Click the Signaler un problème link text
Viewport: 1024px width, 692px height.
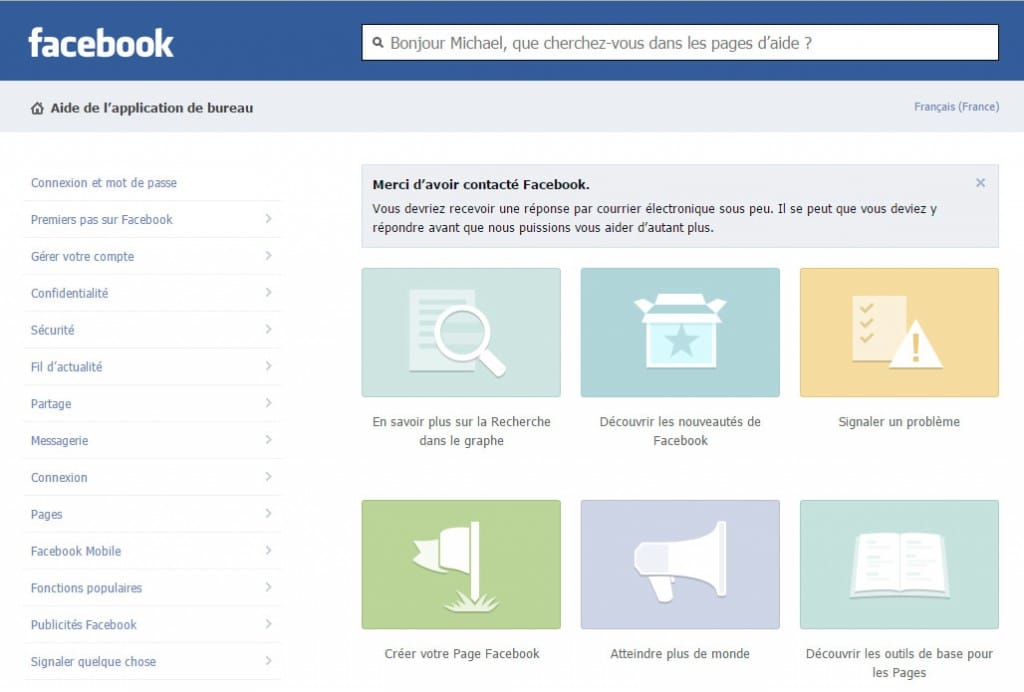(899, 422)
